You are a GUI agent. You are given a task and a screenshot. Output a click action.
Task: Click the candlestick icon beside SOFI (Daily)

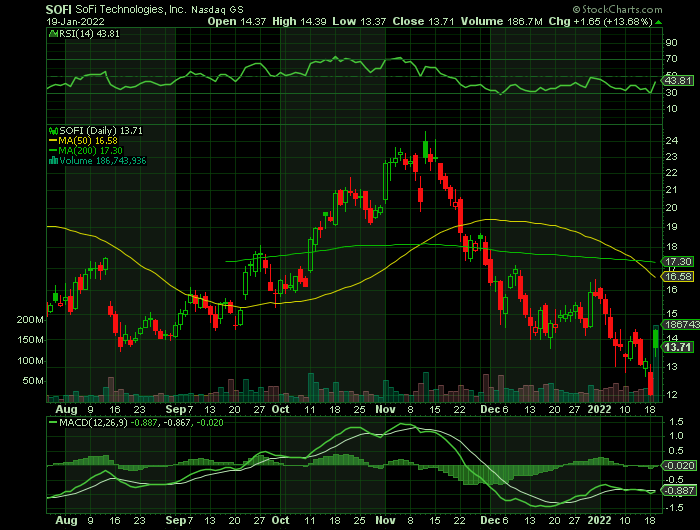click(53, 131)
